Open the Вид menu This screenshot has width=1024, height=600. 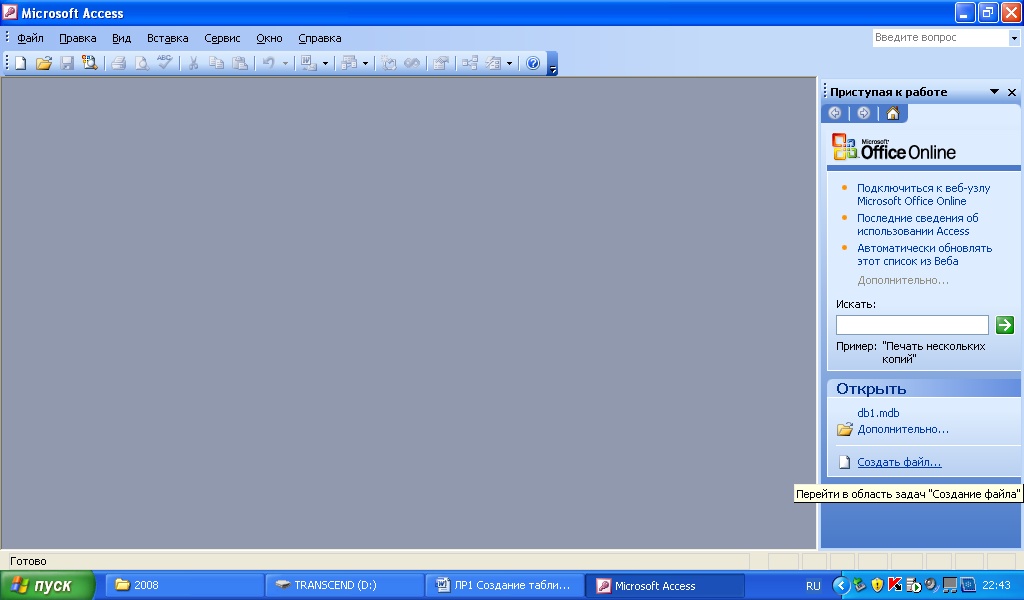tap(121, 39)
